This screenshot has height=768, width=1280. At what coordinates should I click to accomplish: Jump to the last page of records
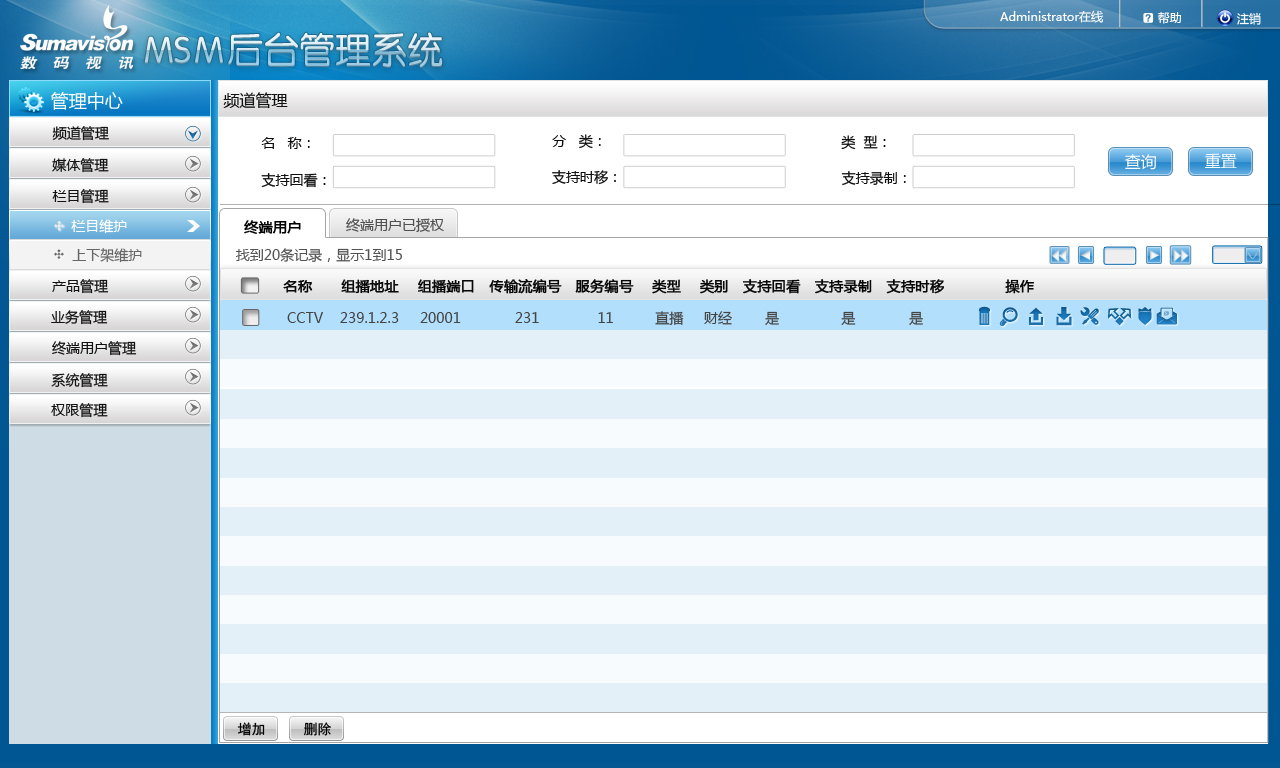click(x=1180, y=255)
